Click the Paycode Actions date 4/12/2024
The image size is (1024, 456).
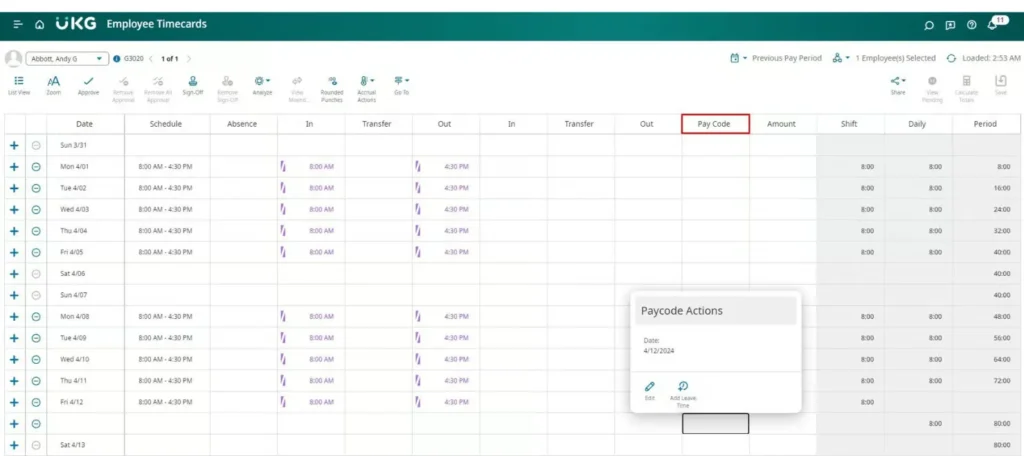pyautogui.click(x=659, y=351)
